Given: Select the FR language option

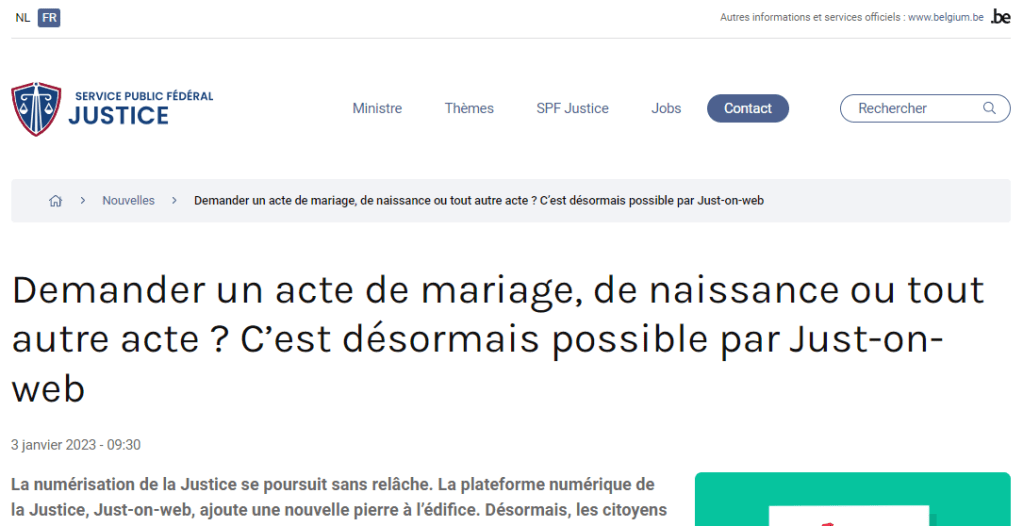Looking at the screenshot, I should click(x=49, y=18).
